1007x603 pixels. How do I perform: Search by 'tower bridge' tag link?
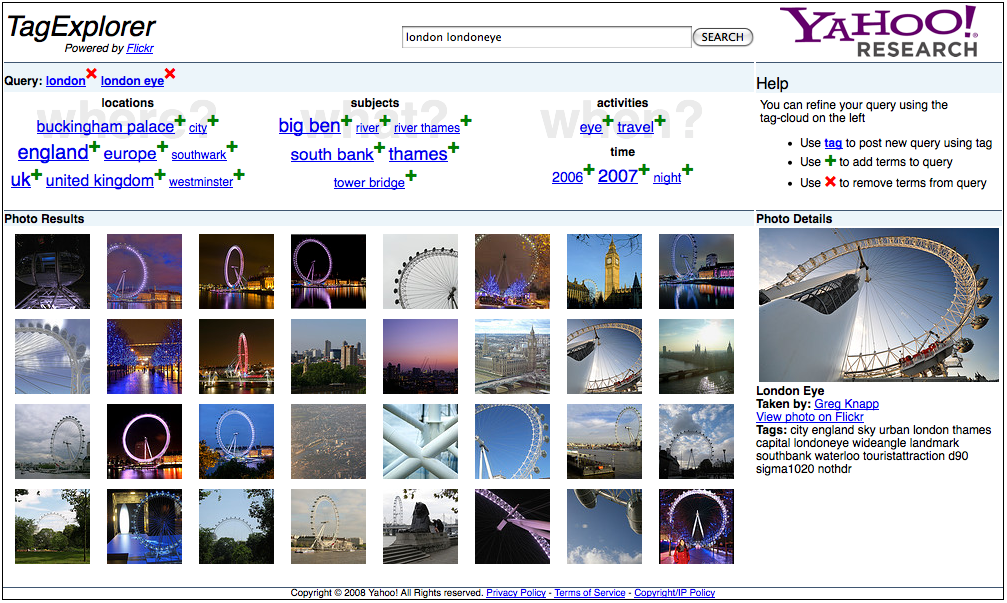point(369,183)
